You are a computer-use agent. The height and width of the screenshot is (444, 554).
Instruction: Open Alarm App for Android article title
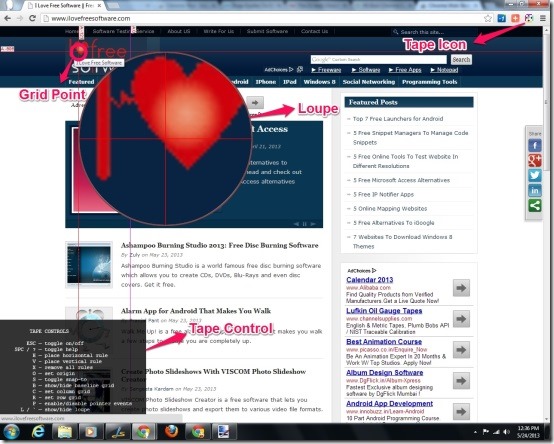point(196,311)
